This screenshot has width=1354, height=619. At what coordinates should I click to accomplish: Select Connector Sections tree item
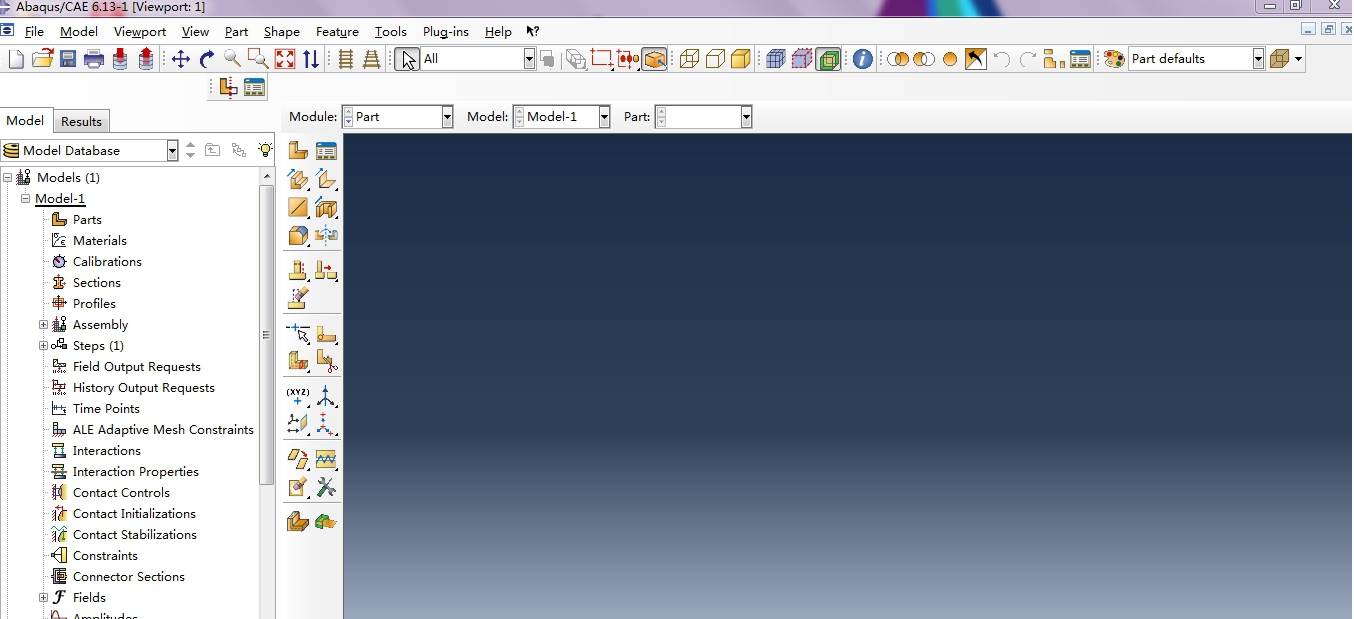point(129,577)
